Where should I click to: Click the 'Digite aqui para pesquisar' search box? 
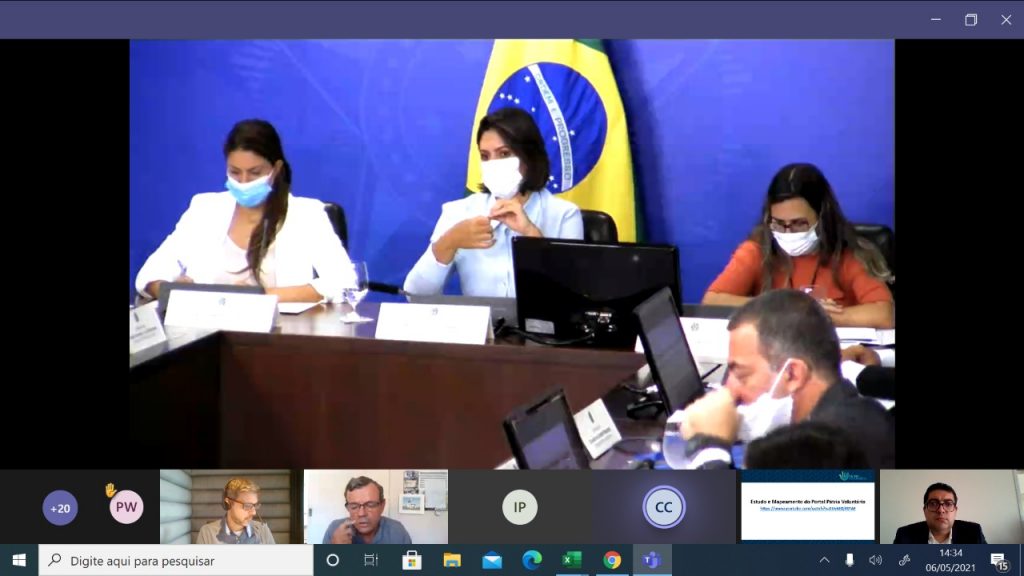coord(176,560)
